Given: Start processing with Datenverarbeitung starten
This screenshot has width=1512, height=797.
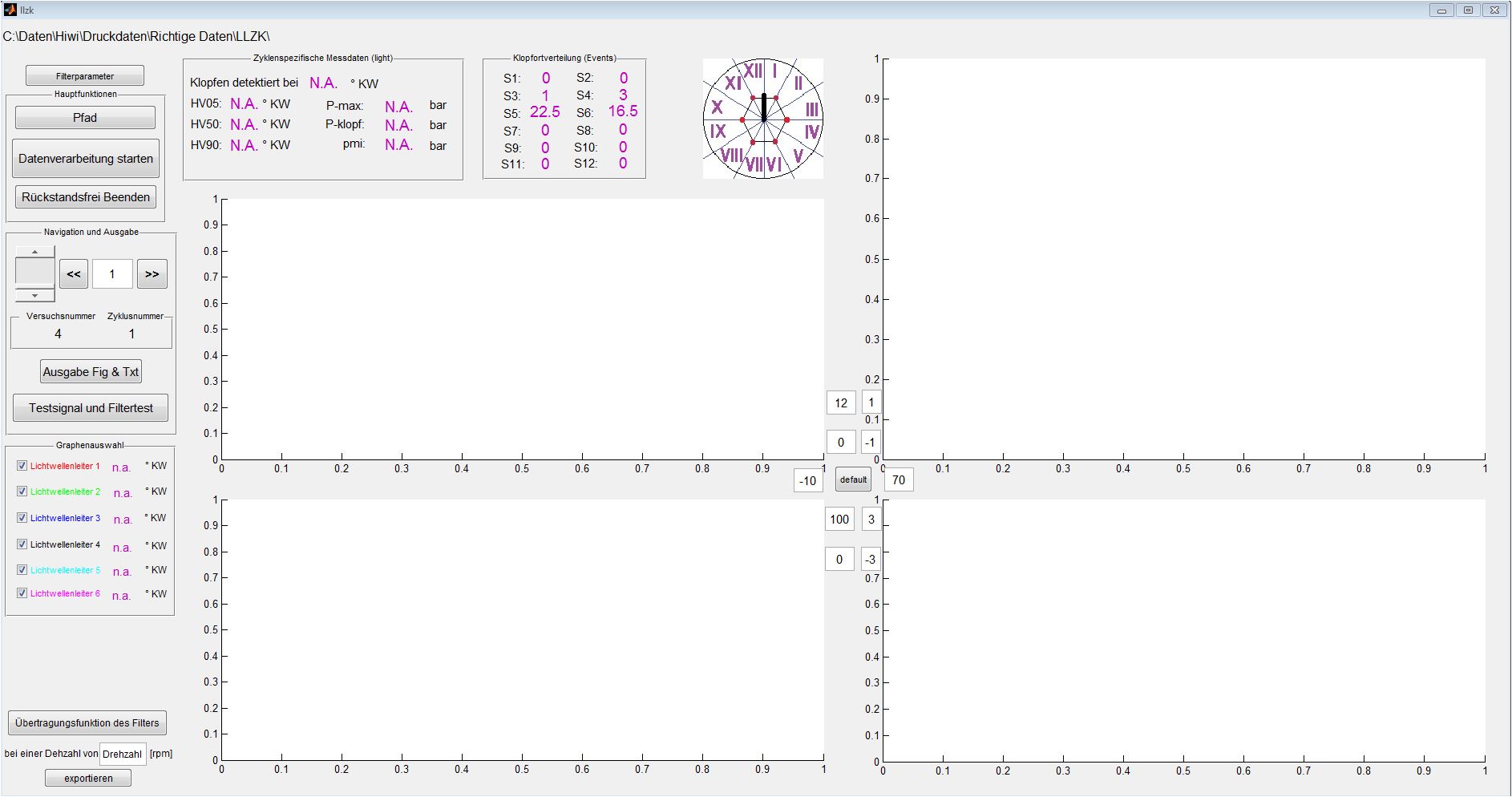Looking at the screenshot, I should [86, 159].
